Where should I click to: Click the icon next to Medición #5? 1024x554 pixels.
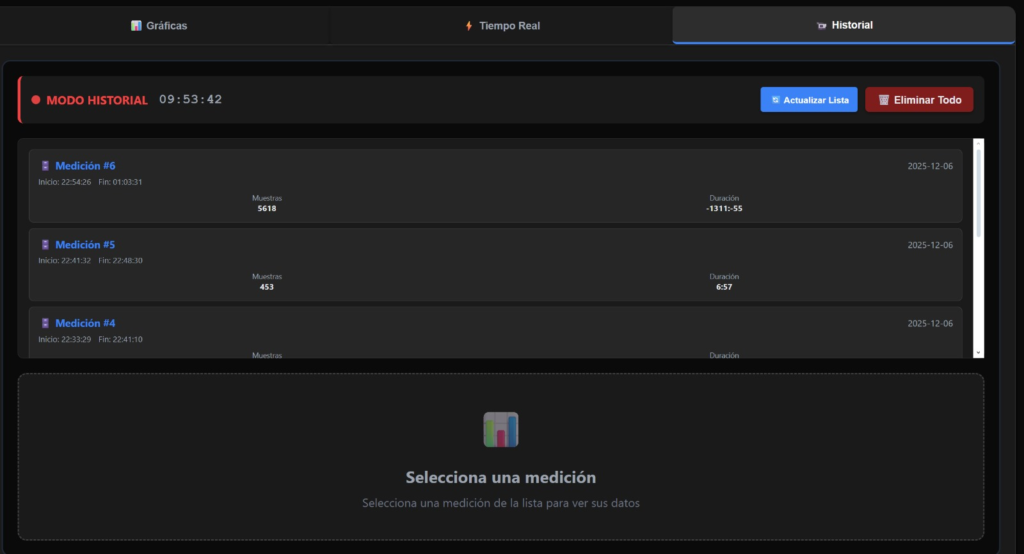(45, 245)
